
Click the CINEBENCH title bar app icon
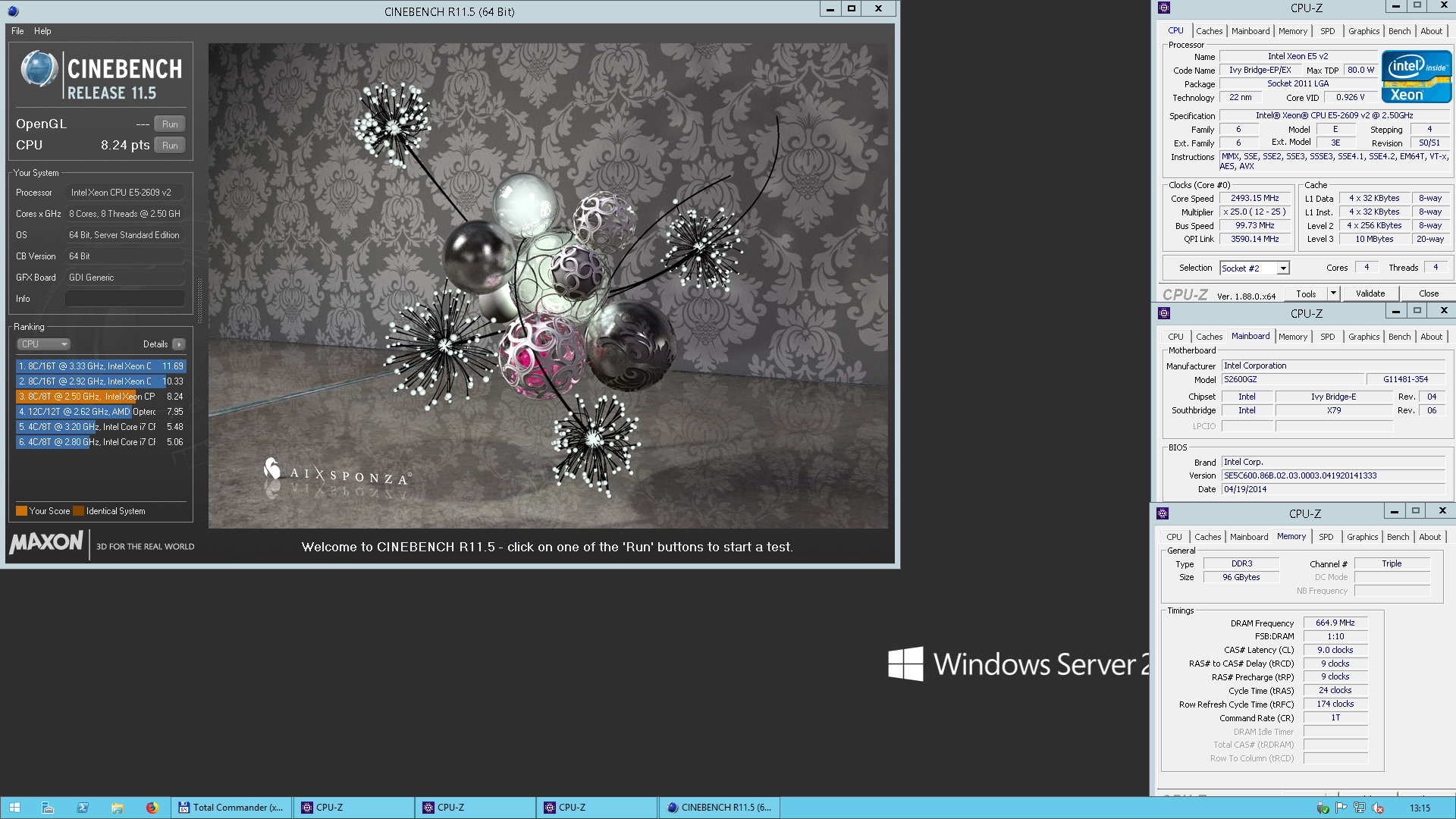(x=13, y=11)
